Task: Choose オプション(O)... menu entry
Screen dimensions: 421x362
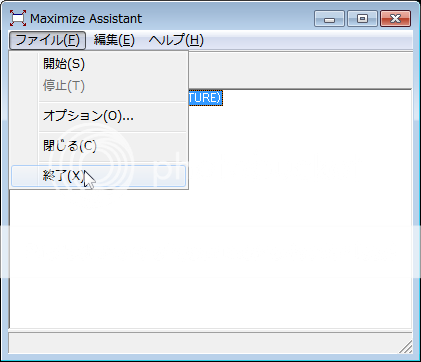Action: coord(99,116)
